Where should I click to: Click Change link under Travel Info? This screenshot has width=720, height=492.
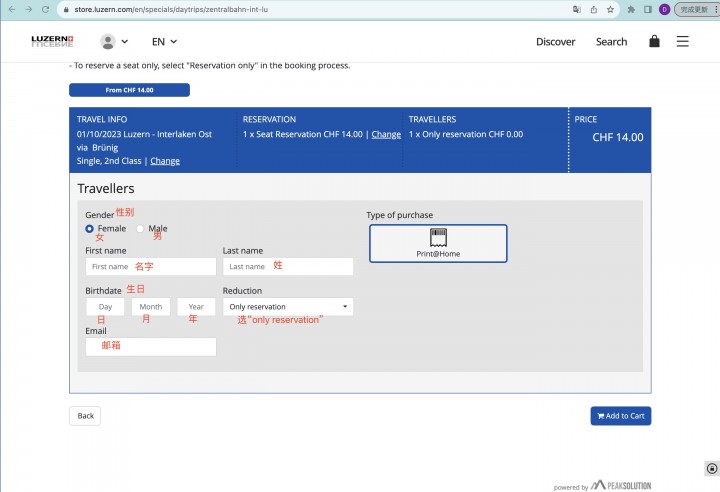(x=165, y=161)
